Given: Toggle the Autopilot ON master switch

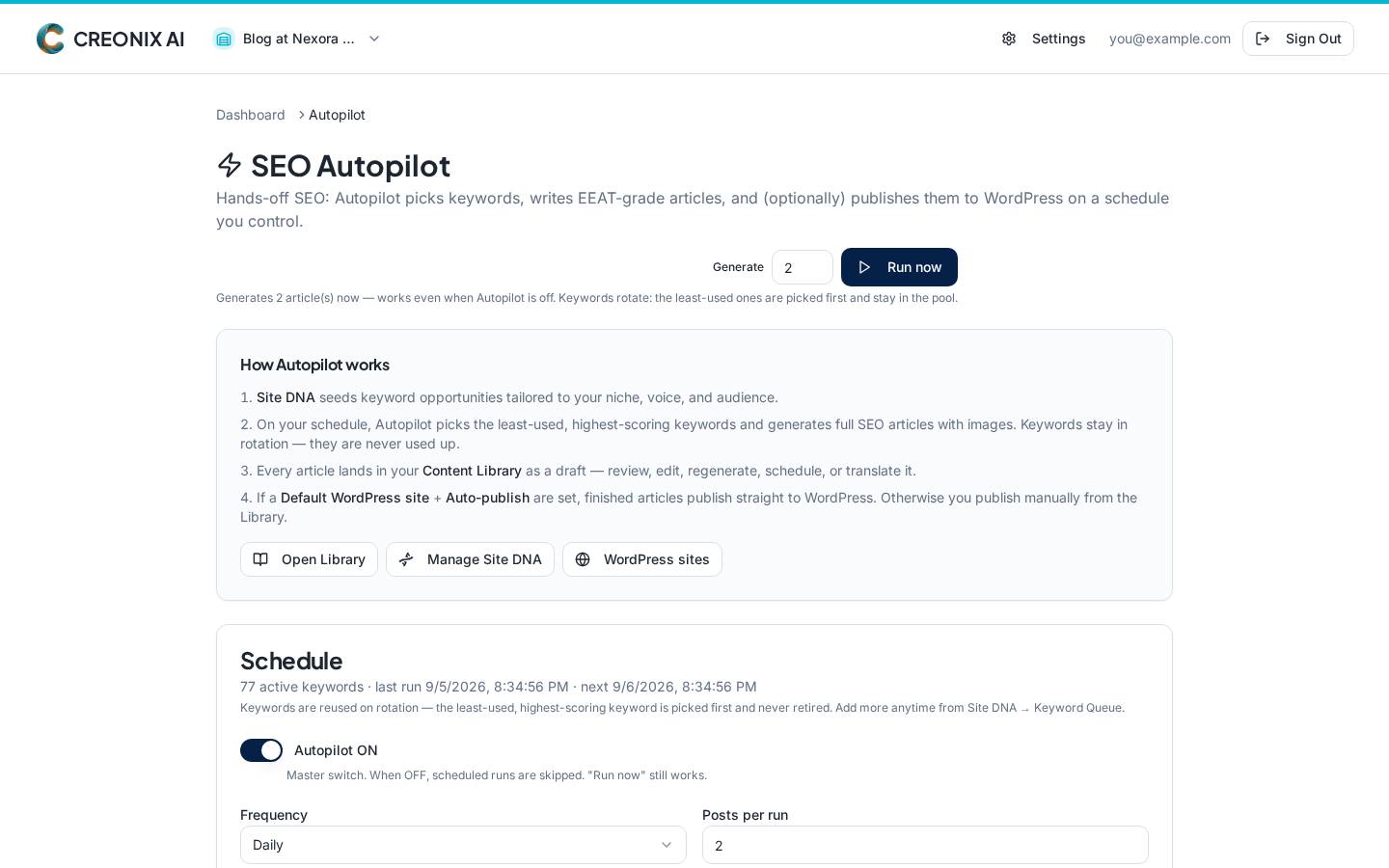Looking at the screenshot, I should click(x=261, y=750).
